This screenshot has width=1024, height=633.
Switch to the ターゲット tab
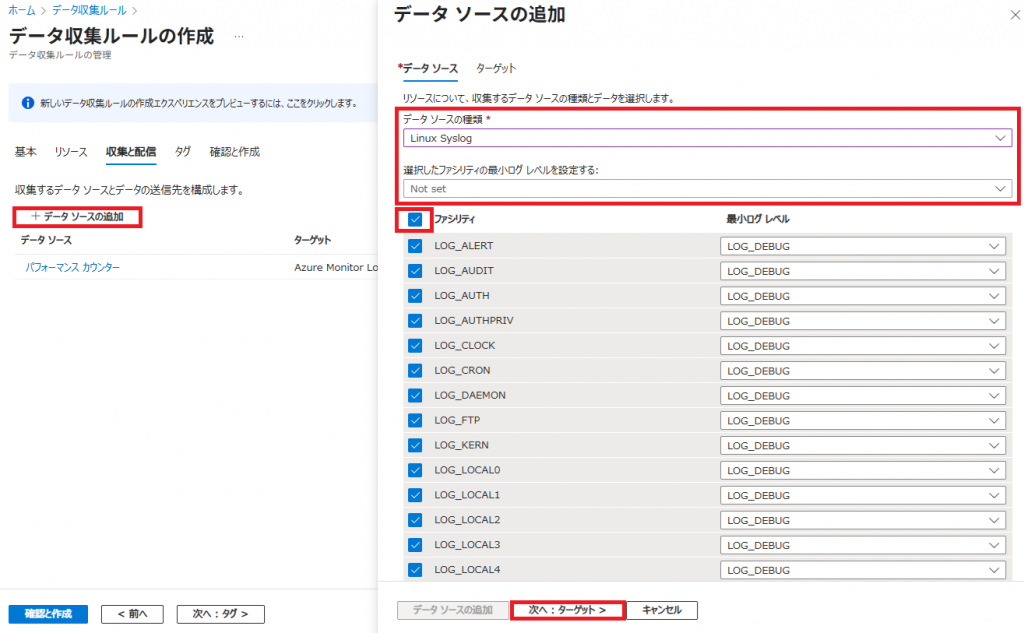(496, 68)
